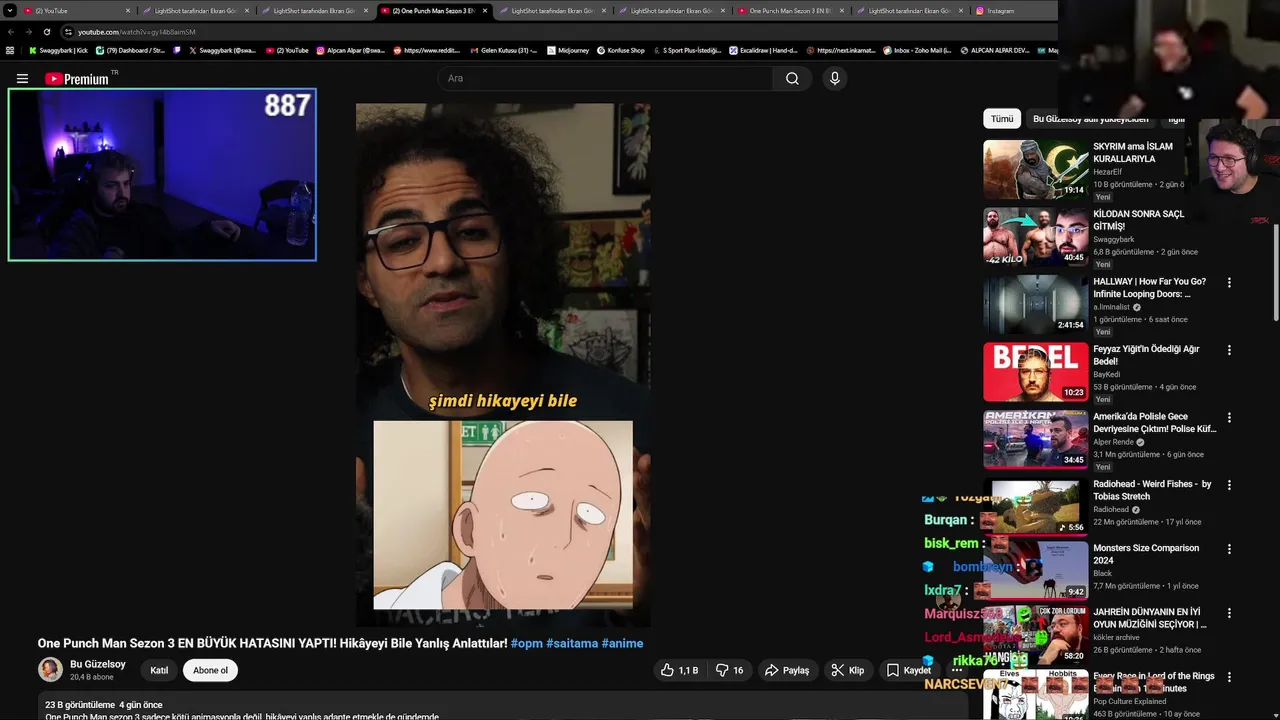Open the (79) Dashboard bookmark

[x=130, y=50]
